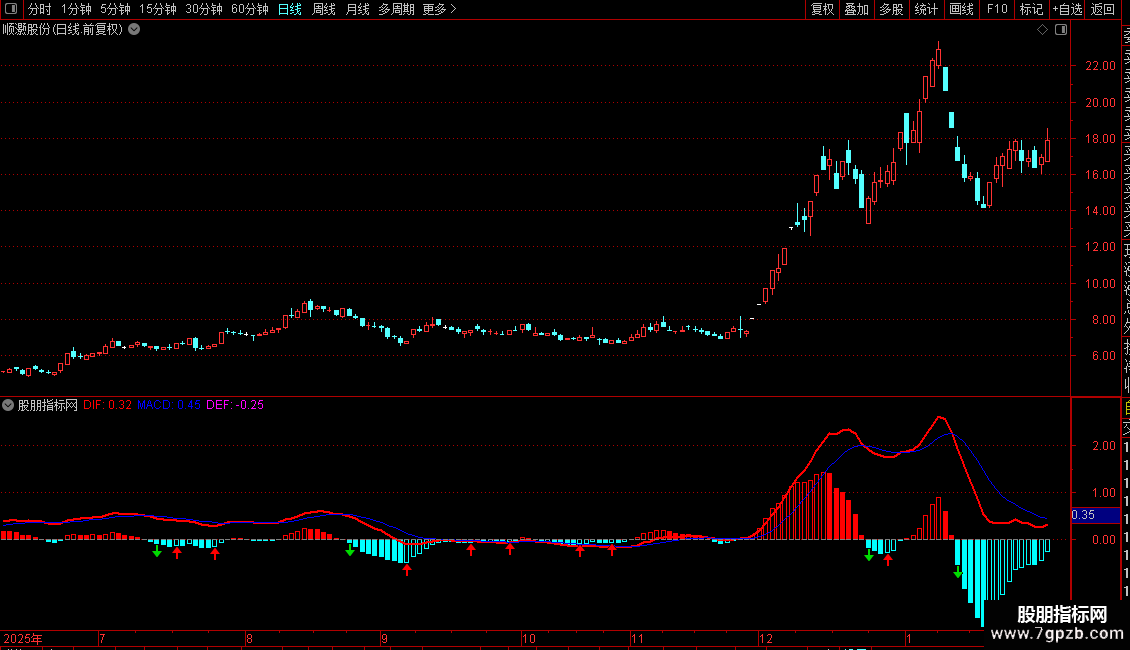Click the 6.00 price axis label
This screenshot has width=1130, height=650.
coord(1103,355)
